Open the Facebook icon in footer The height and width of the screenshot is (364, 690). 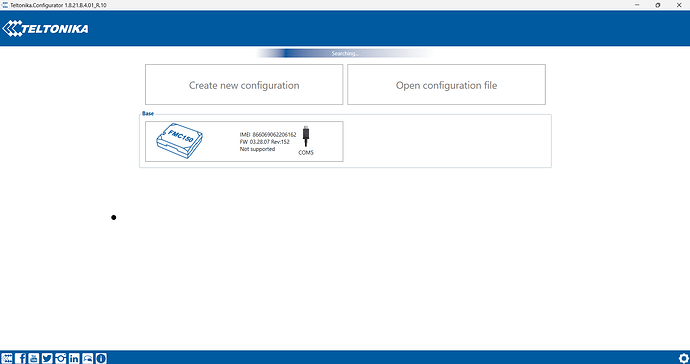pyautogui.click(x=20, y=358)
